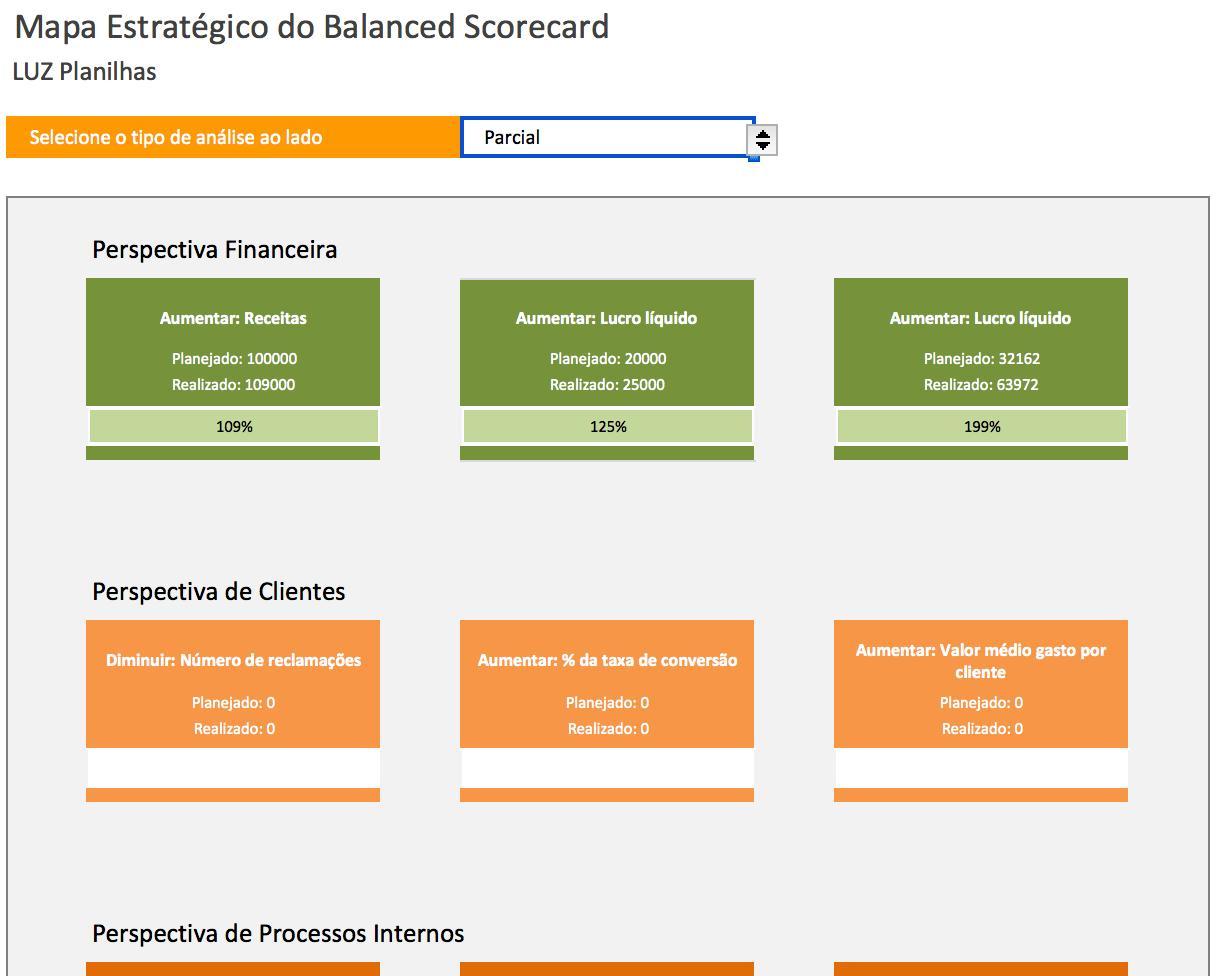Select the 125% progress bar

[x=607, y=426]
